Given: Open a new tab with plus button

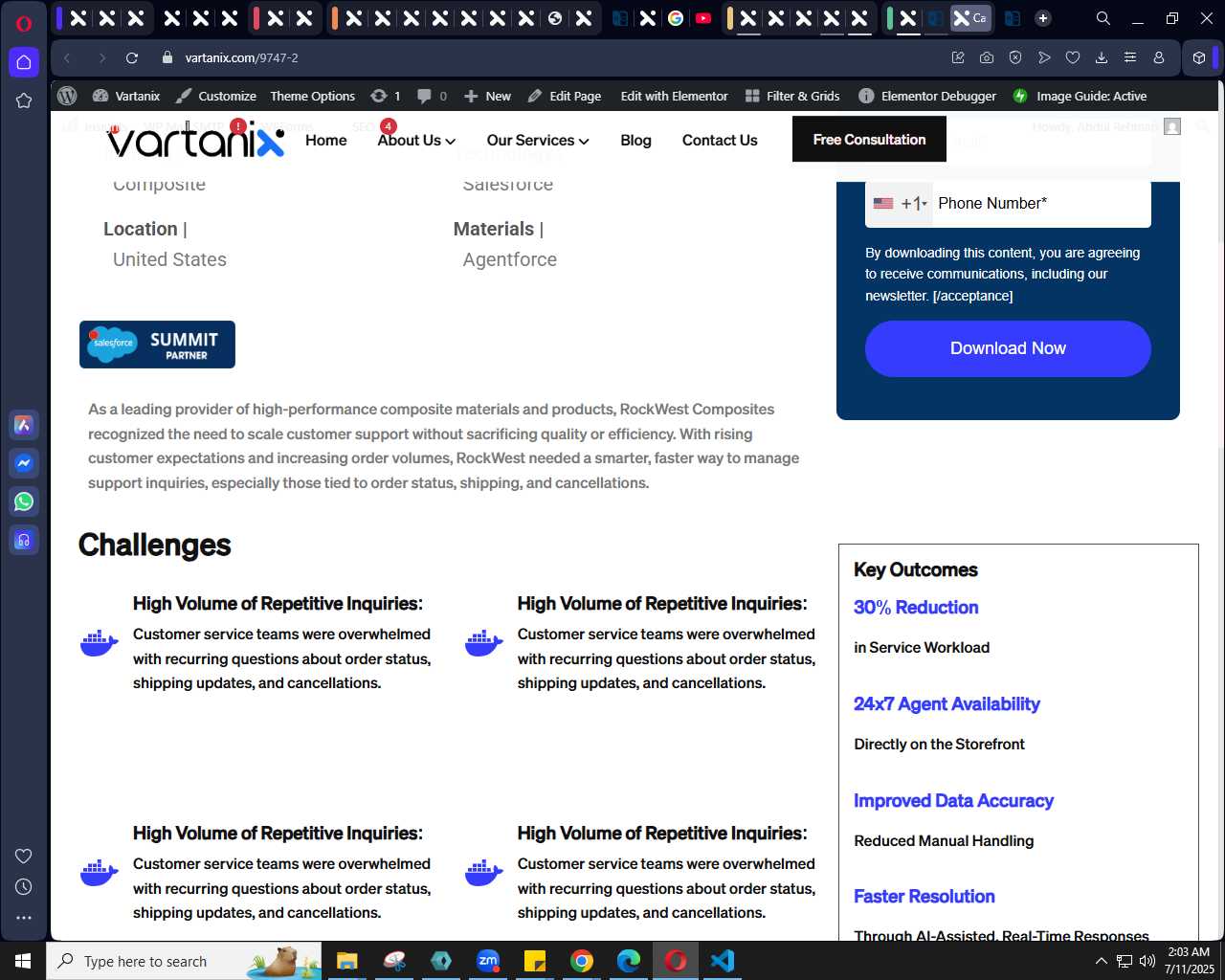Looking at the screenshot, I should click(1043, 18).
